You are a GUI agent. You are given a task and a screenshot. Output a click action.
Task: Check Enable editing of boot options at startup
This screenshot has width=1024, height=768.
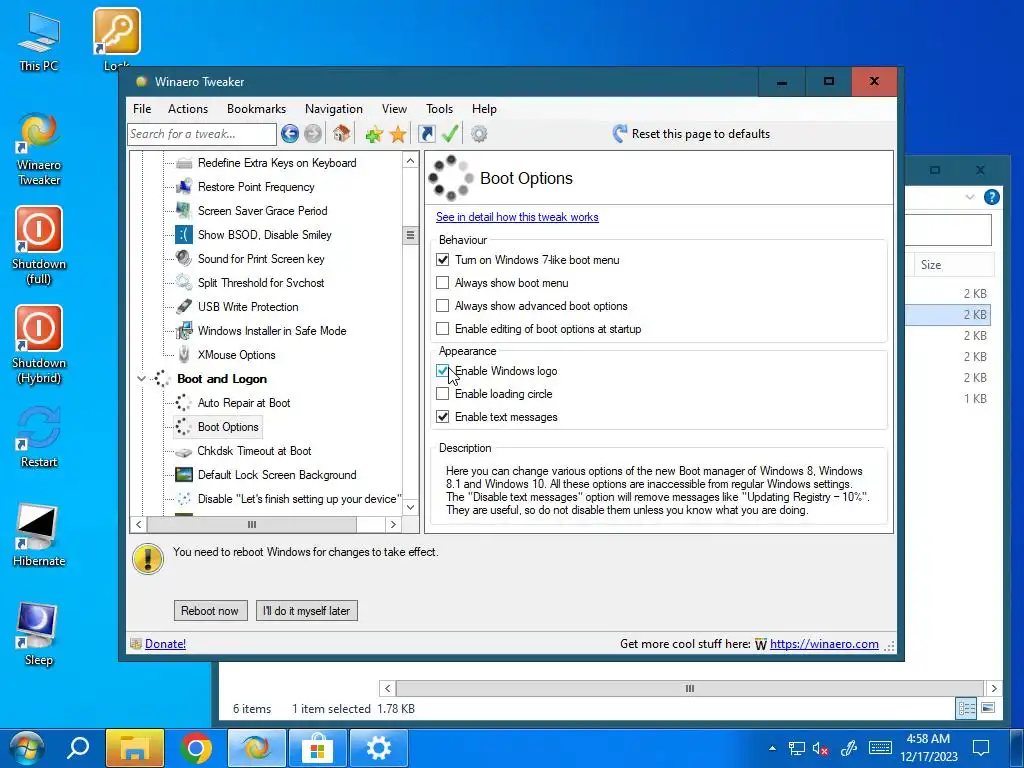pyautogui.click(x=443, y=328)
